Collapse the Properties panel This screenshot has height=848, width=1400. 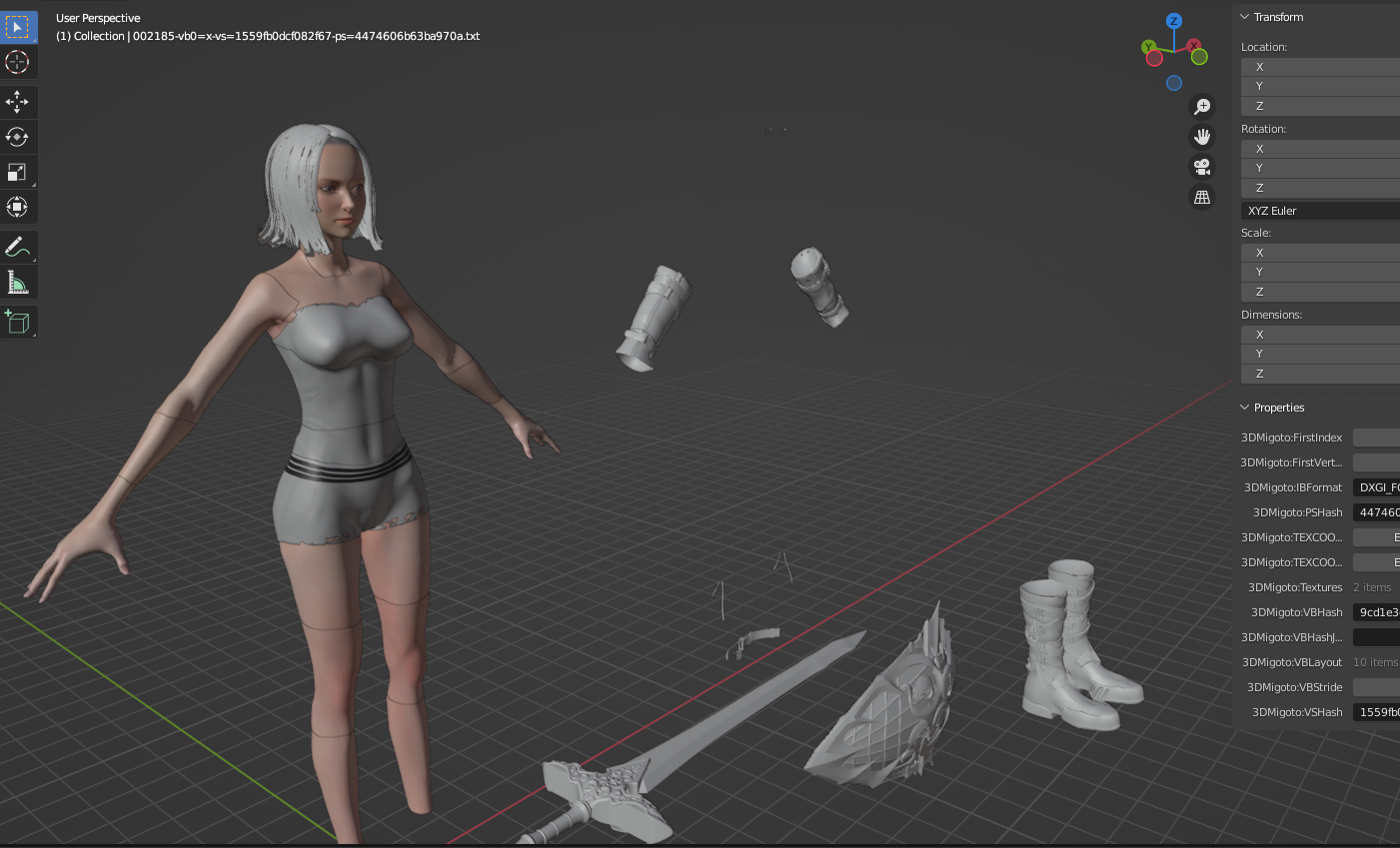click(1245, 408)
